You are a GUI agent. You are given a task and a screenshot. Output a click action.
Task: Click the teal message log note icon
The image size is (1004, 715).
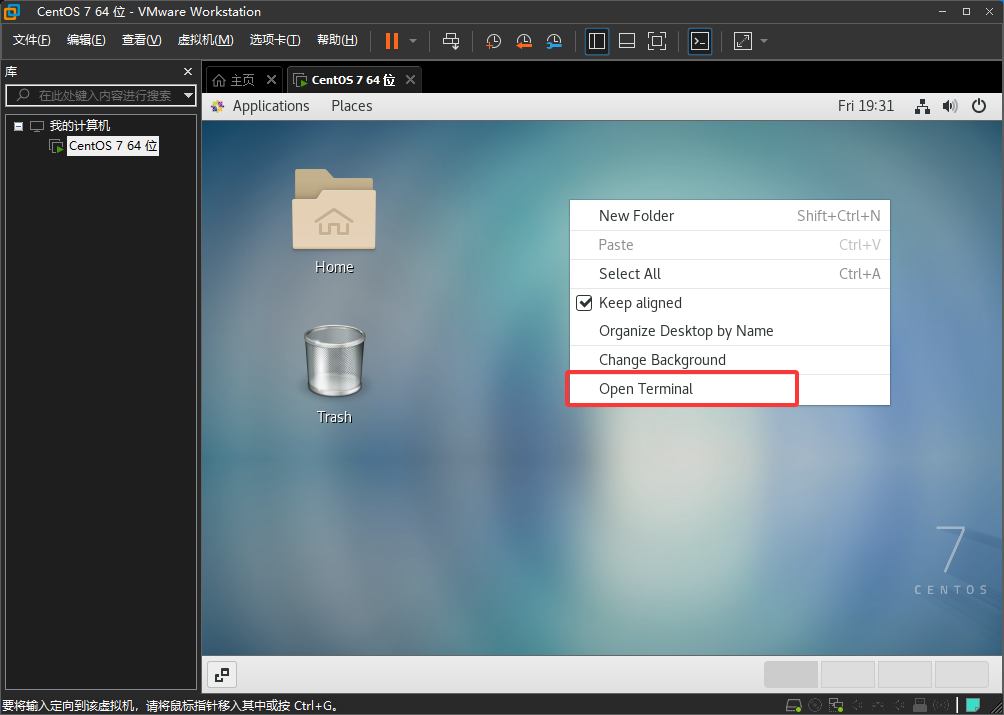click(973, 705)
